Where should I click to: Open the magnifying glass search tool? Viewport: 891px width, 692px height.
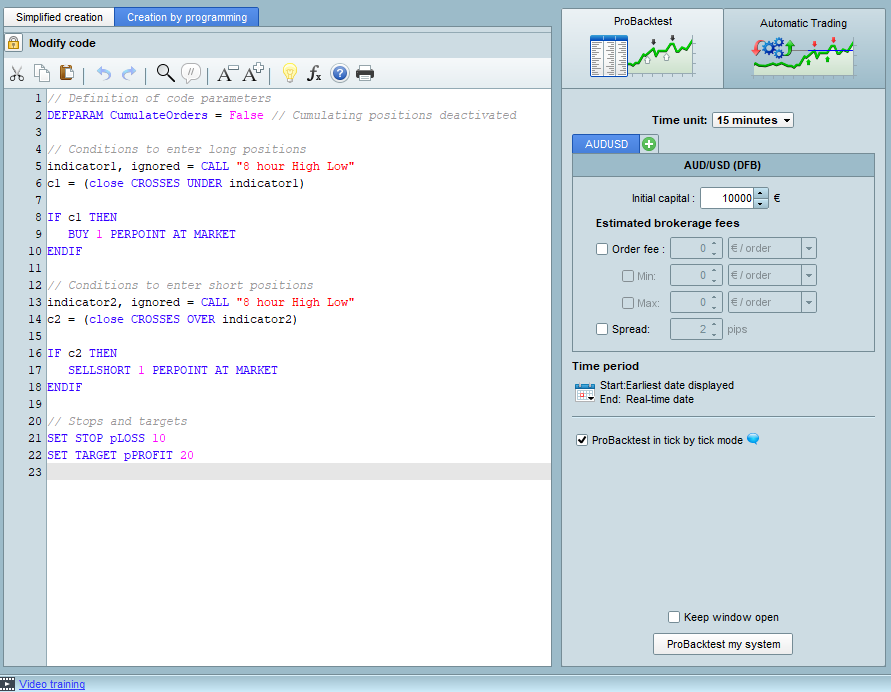(x=165, y=73)
